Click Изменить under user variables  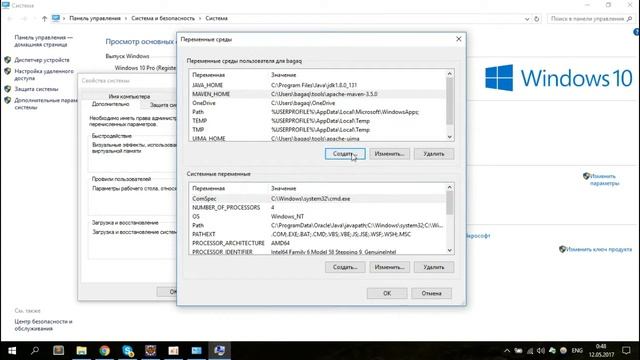point(389,154)
